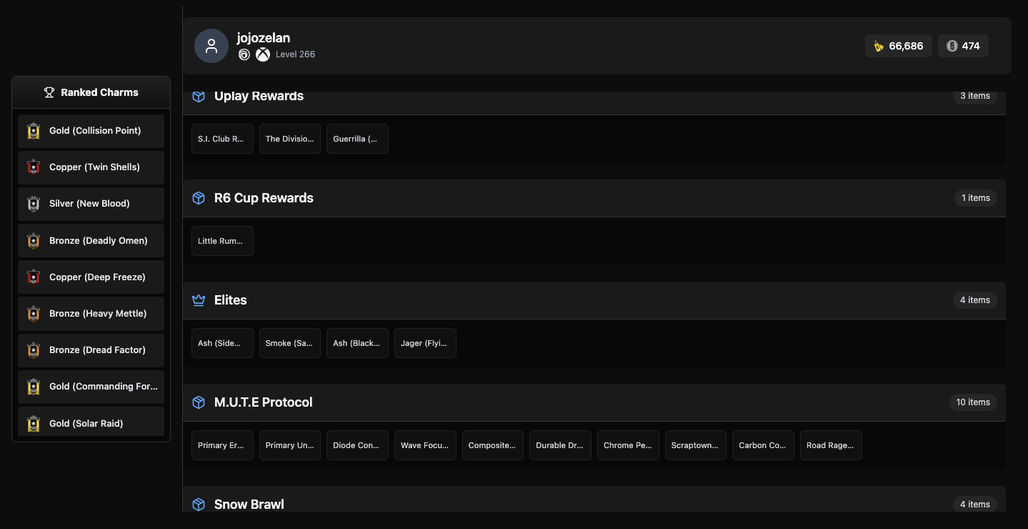Click the Bronze (Dread Factor) row label
Viewport: 1028px width, 529px height.
[97, 350]
